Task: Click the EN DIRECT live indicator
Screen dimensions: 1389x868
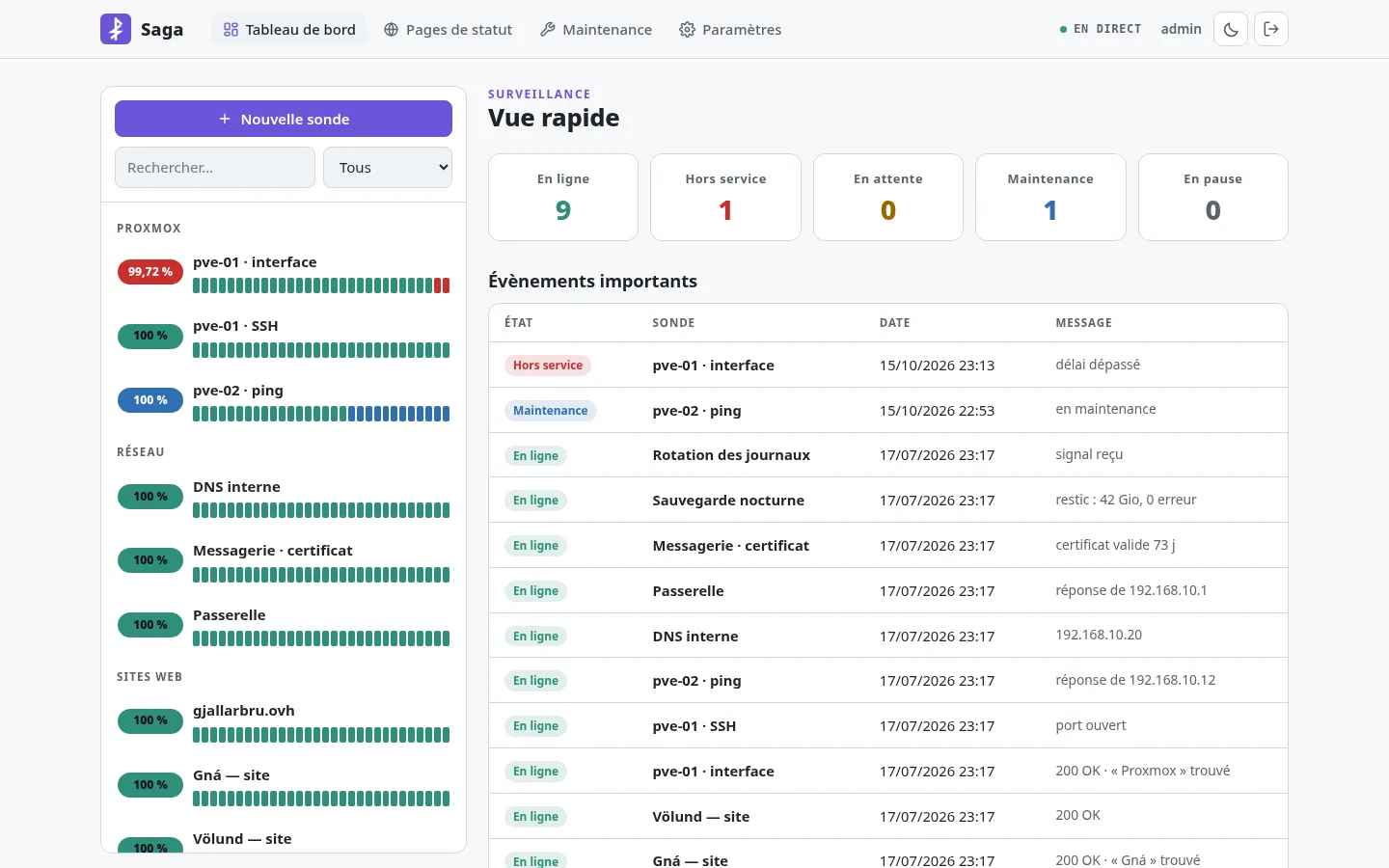Action: pos(1101,29)
